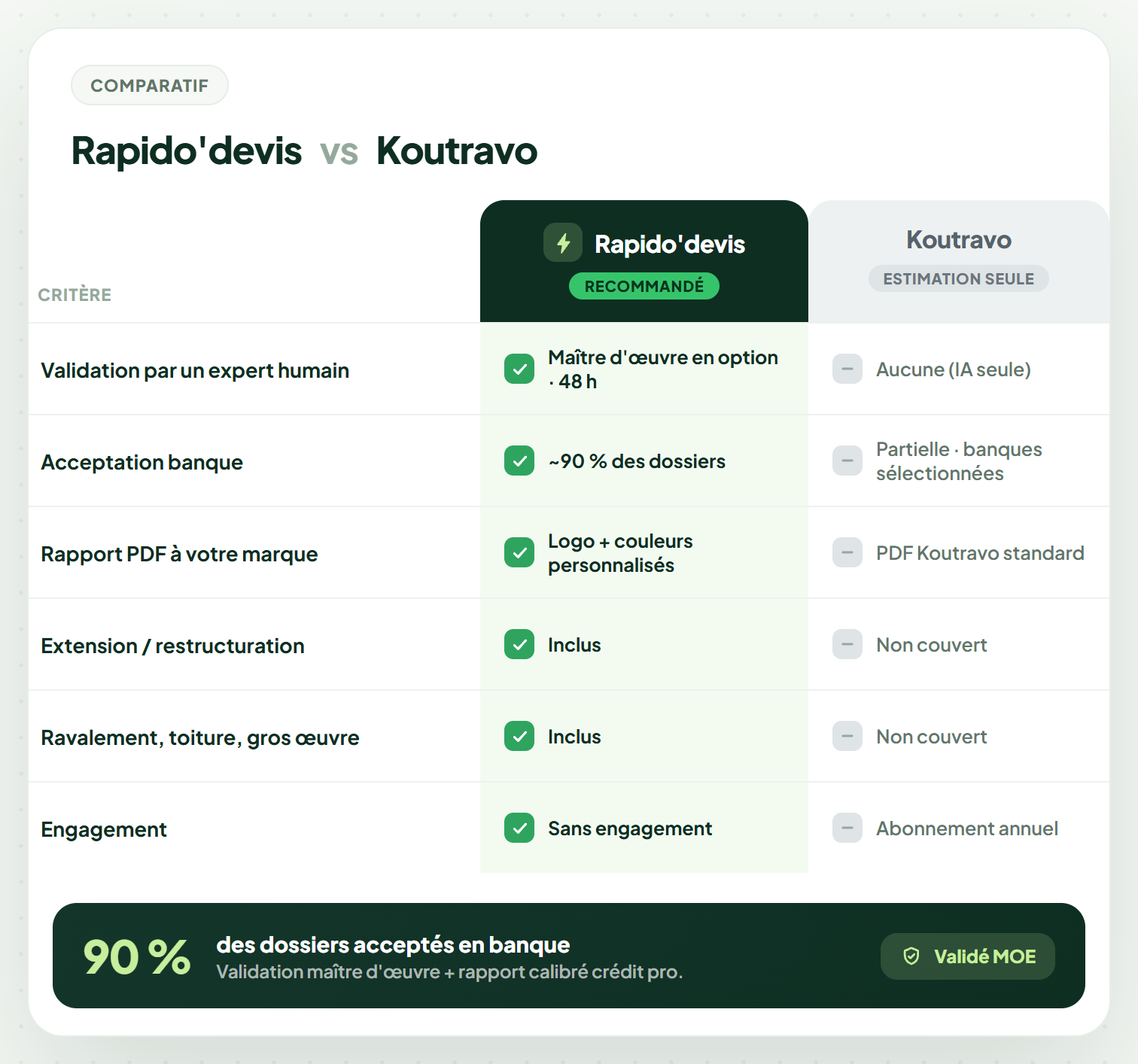Click the green check icon next to ~90 % des dossiers
Image resolution: width=1138 pixels, height=1064 pixels.
click(x=519, y=461)
